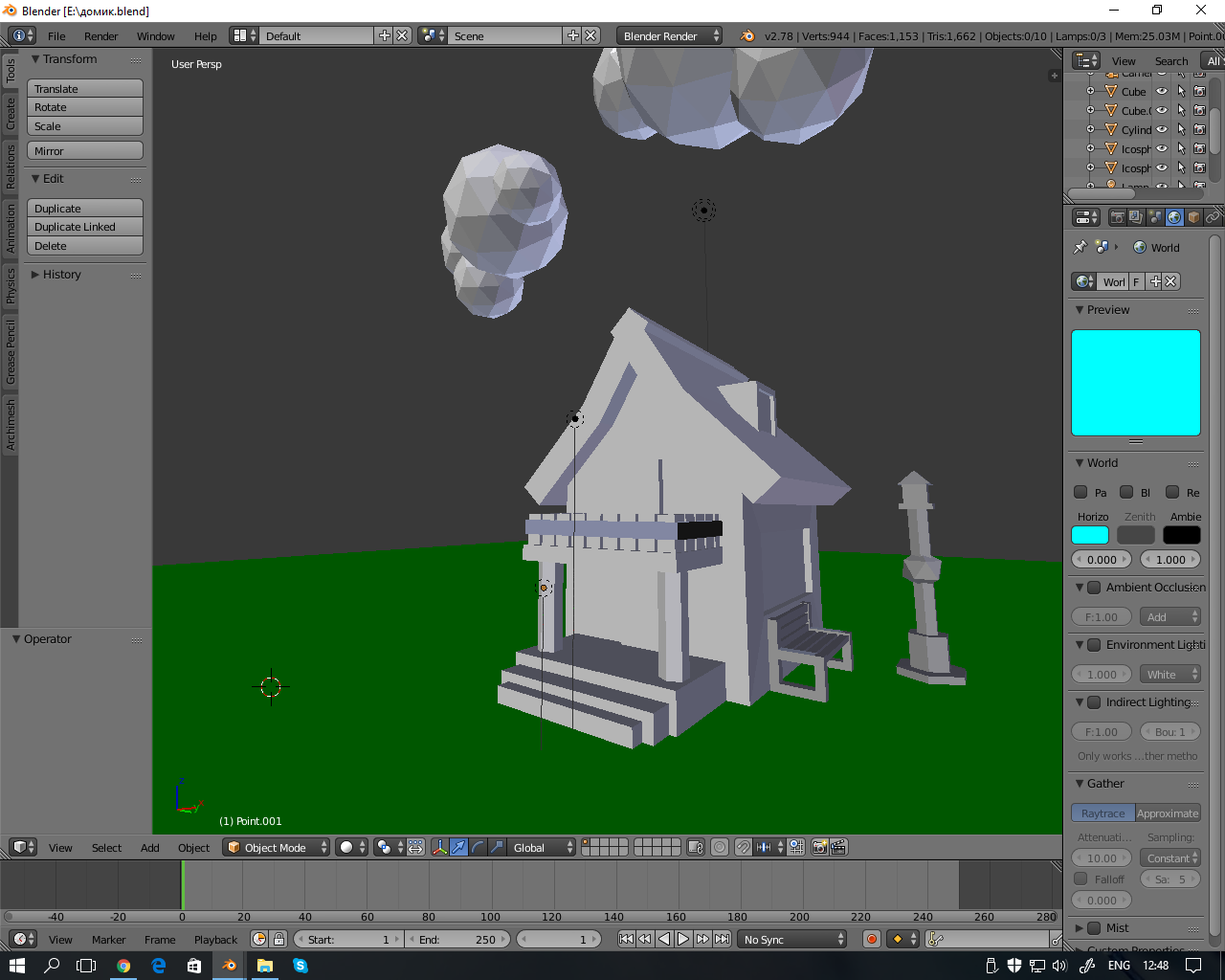Select the Render Layers properties icon

(x=1135, y=217)
